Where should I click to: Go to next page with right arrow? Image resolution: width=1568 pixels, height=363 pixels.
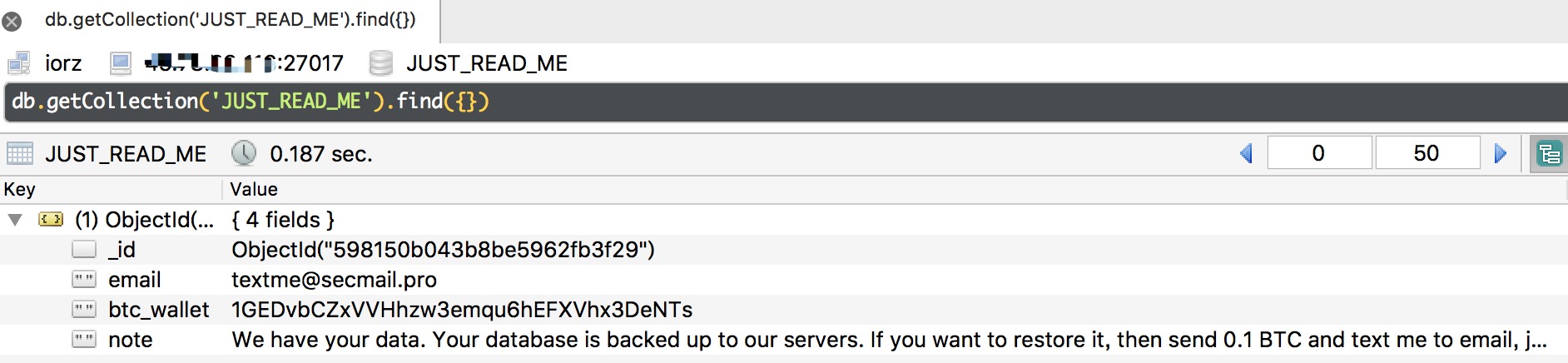pos(1501,153)
